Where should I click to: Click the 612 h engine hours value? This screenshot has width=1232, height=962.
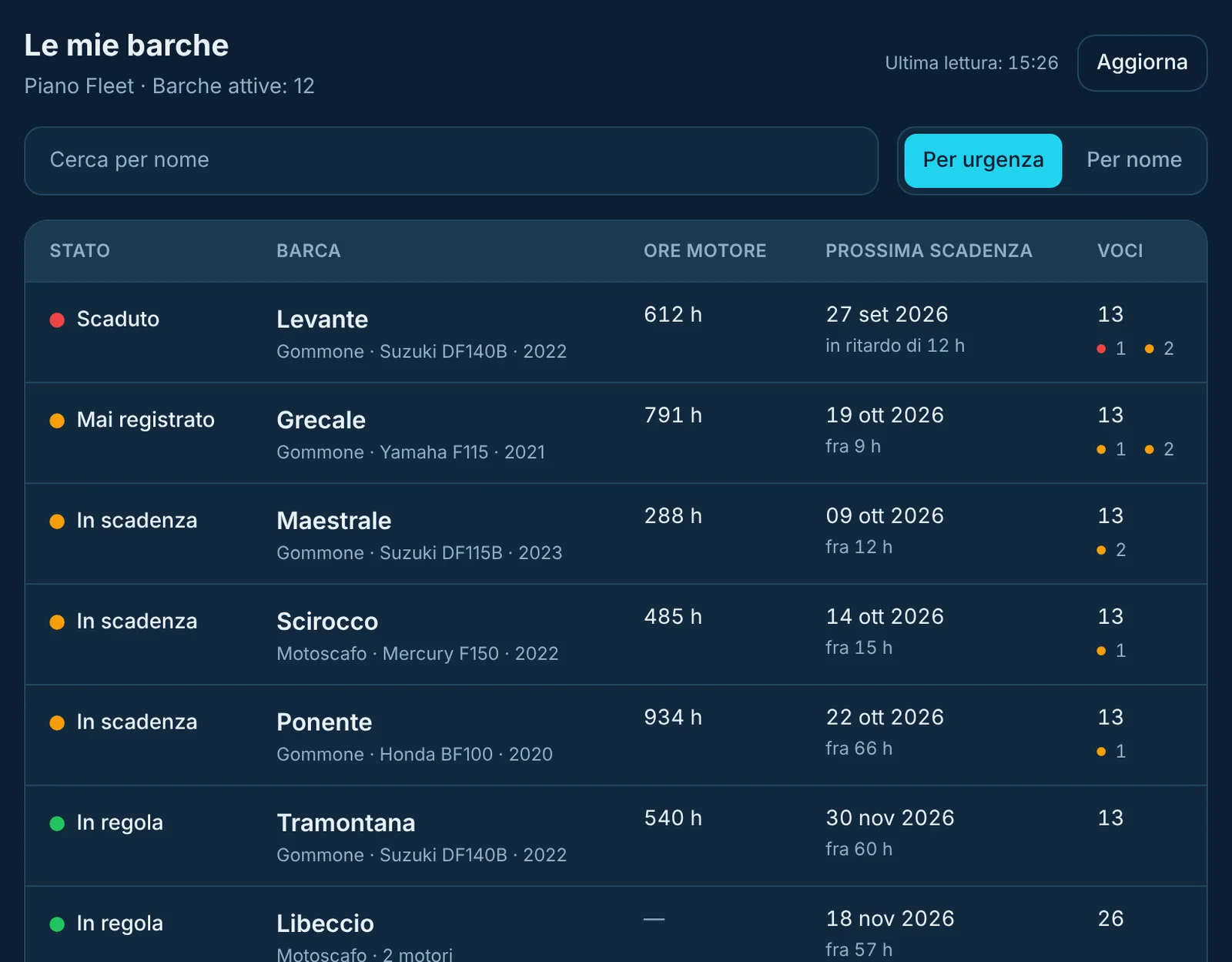pos(673,314)
